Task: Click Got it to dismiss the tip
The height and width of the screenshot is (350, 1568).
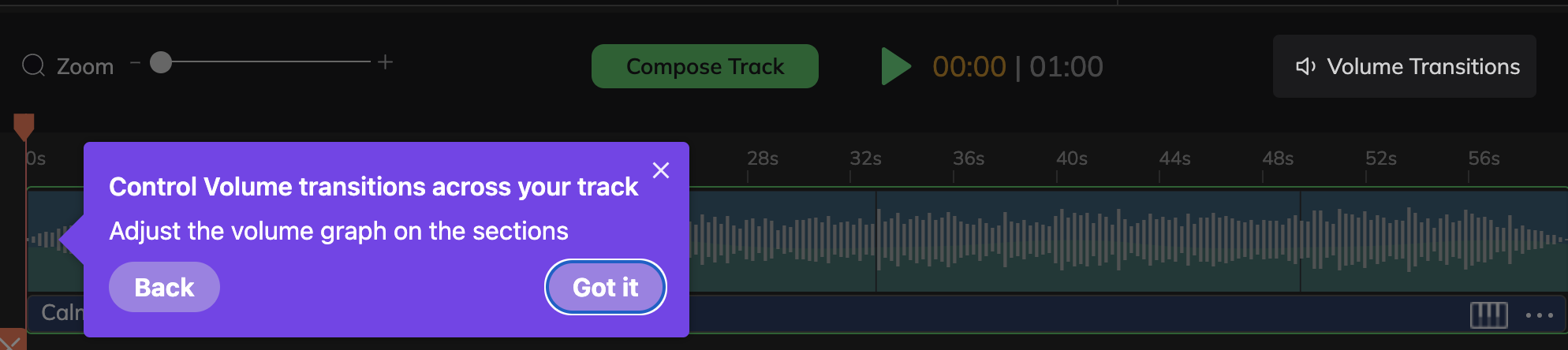Action: [x=605, y=287]
